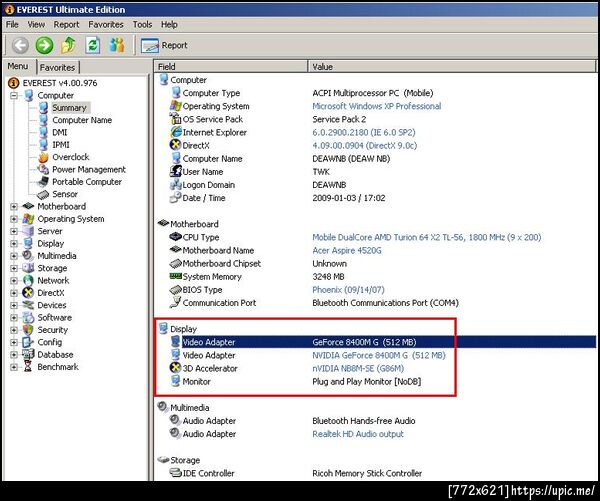The image size is (600, 501).
Task: Click the Sensor icon in tree
Action: click(43, 194)
